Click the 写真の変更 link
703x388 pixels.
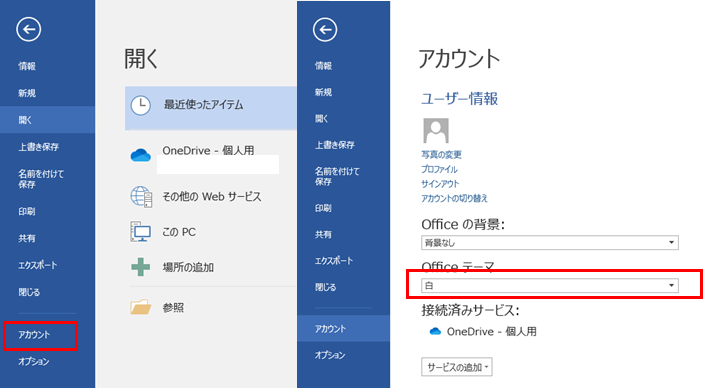click(x=441, y=155)
